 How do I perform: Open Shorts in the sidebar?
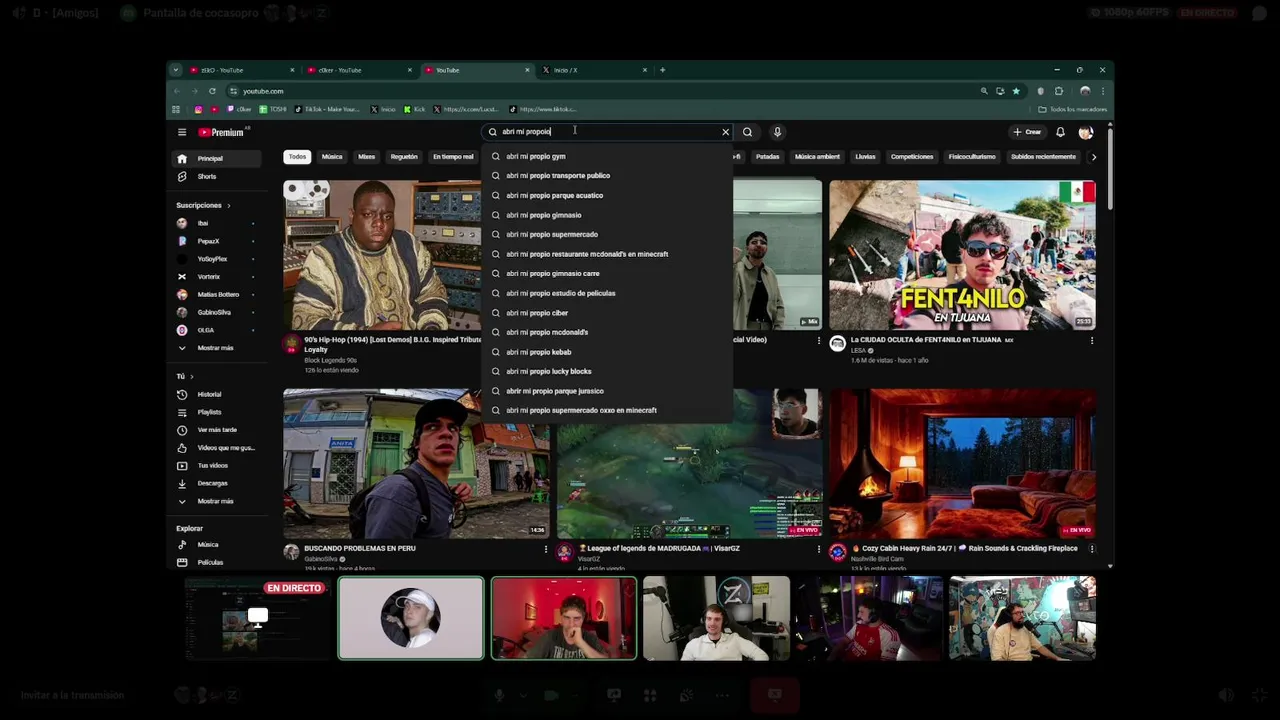(218, 176)
